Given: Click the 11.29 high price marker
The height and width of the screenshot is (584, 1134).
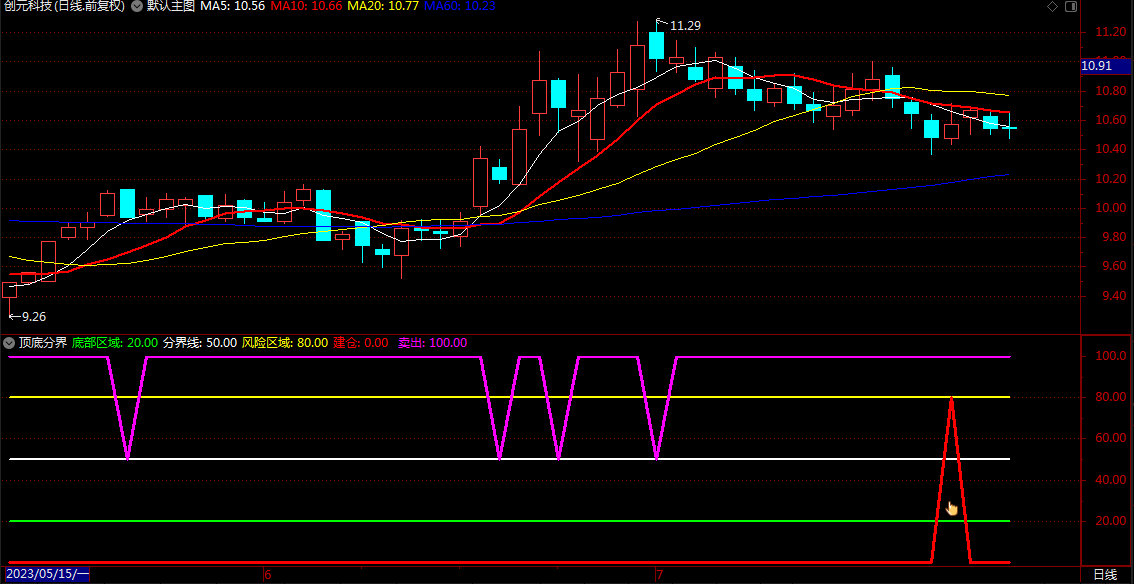Looking at the screenshot, I should pyautogui.click(x=685, y=26).
